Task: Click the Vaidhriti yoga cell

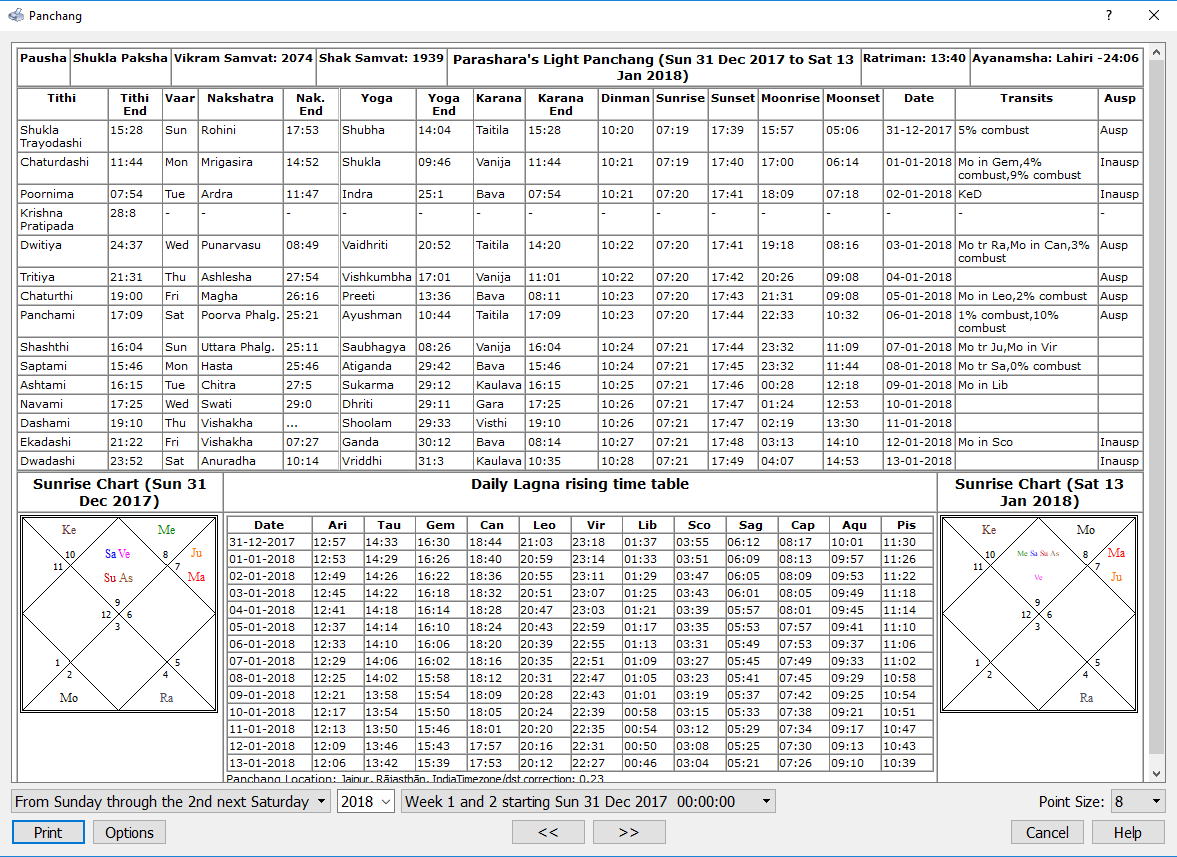Action: point(377,251)
